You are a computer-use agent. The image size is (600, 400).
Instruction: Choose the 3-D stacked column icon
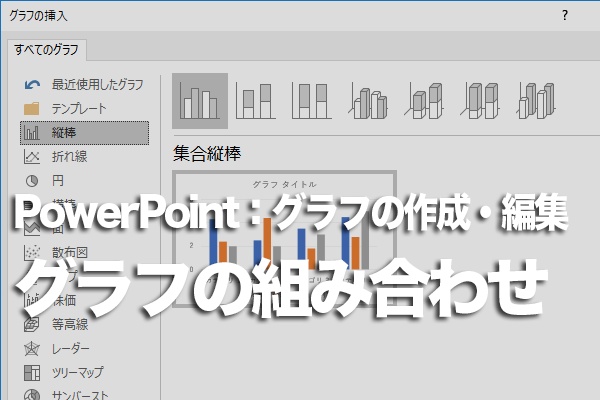click(424, 101)
